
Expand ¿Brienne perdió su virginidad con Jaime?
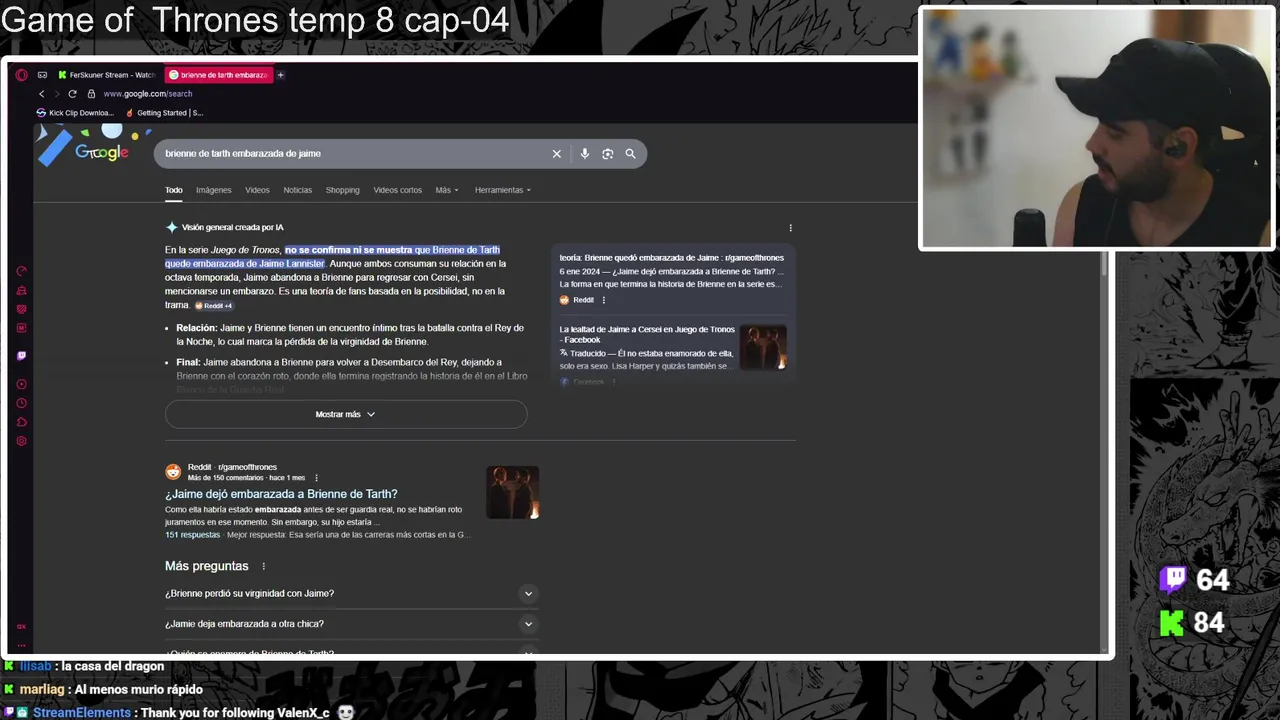352,594
